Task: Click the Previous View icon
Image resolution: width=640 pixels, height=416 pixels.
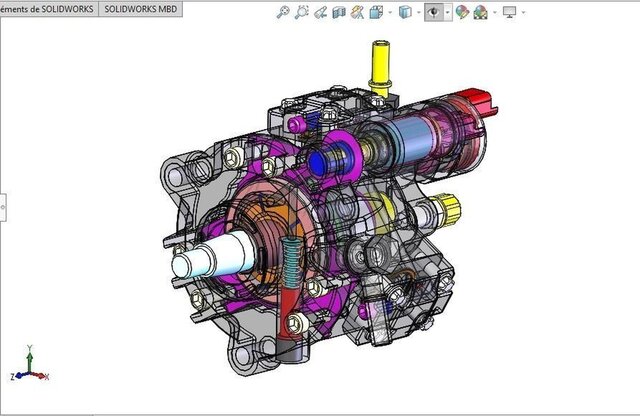Action: [320, 12]
